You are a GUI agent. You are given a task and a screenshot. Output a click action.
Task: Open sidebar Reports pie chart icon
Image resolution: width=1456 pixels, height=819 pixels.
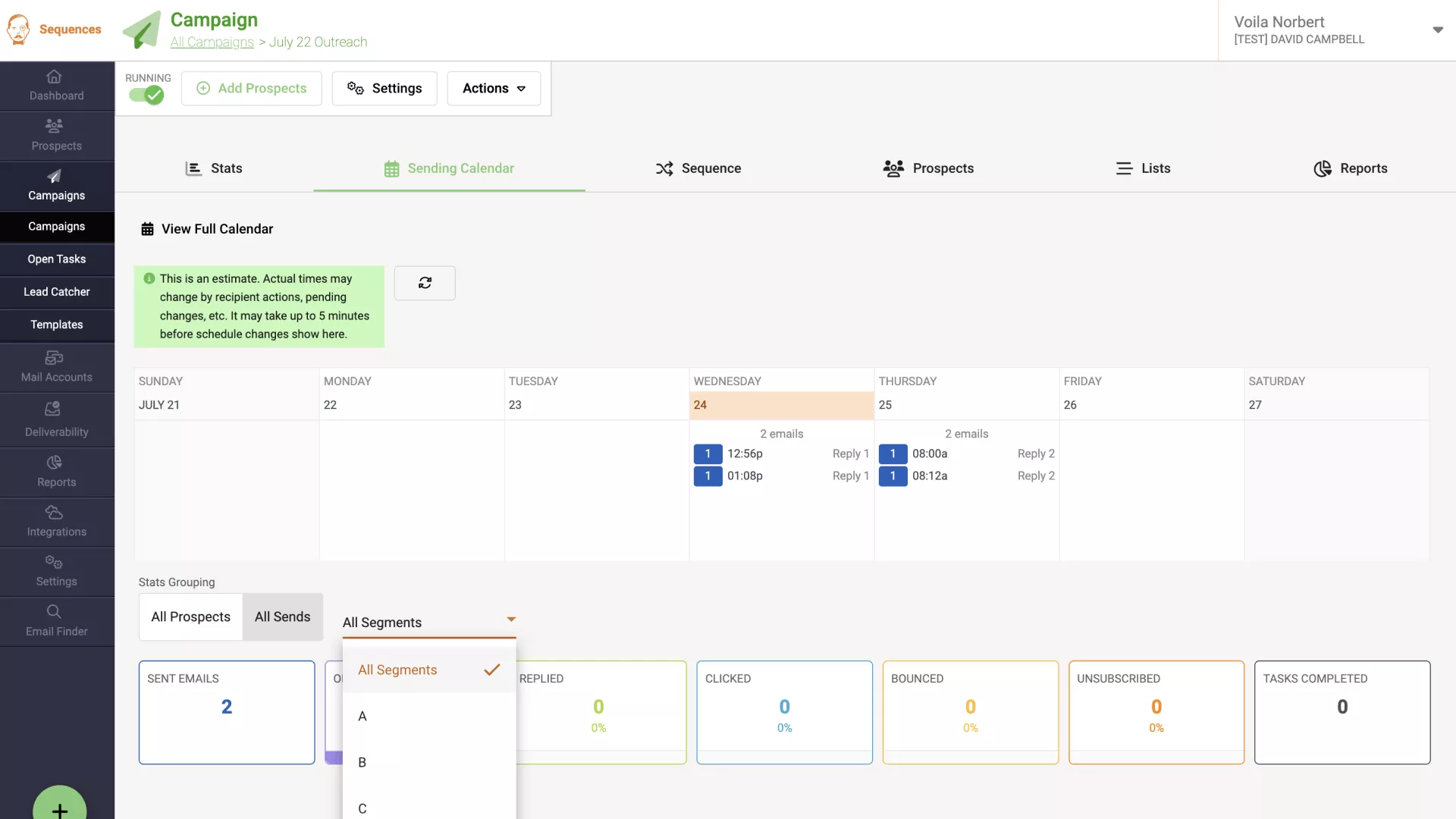(x=54, y=463)
